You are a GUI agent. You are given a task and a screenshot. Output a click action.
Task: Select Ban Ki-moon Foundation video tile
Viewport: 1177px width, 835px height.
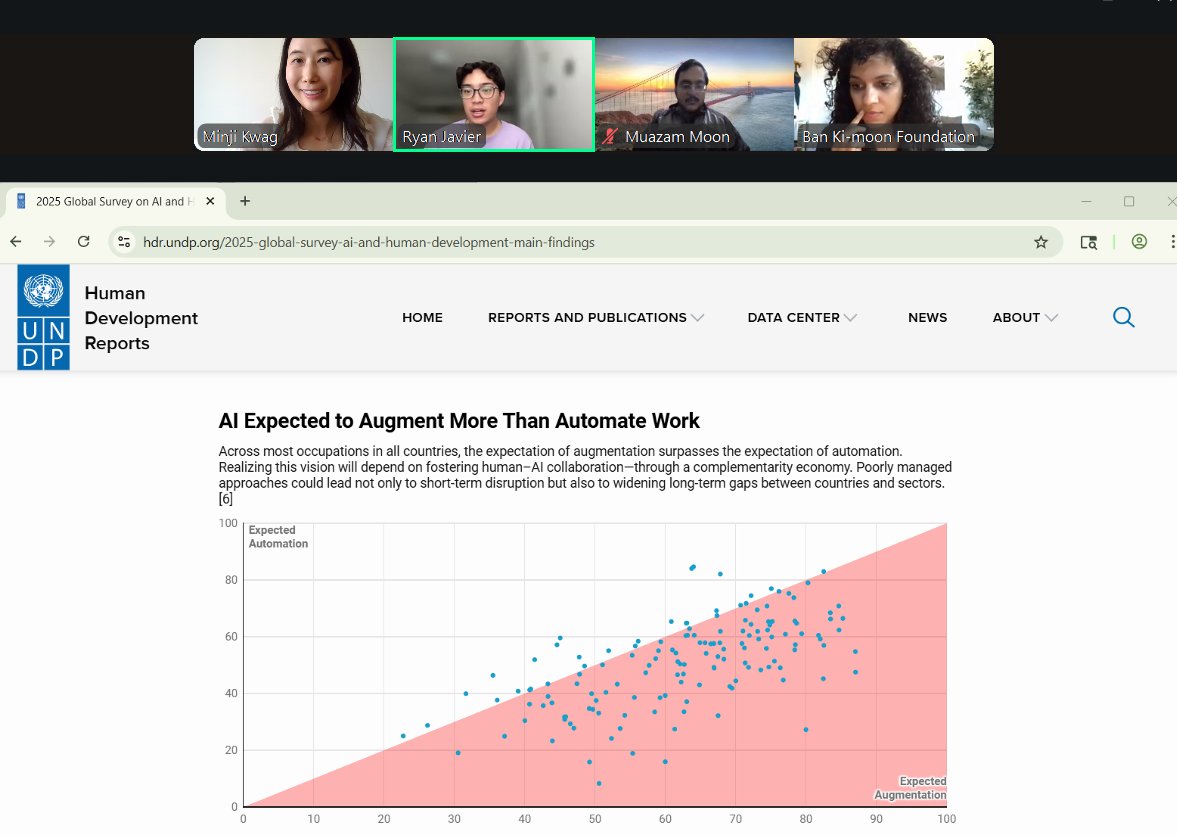click(894, 95)
